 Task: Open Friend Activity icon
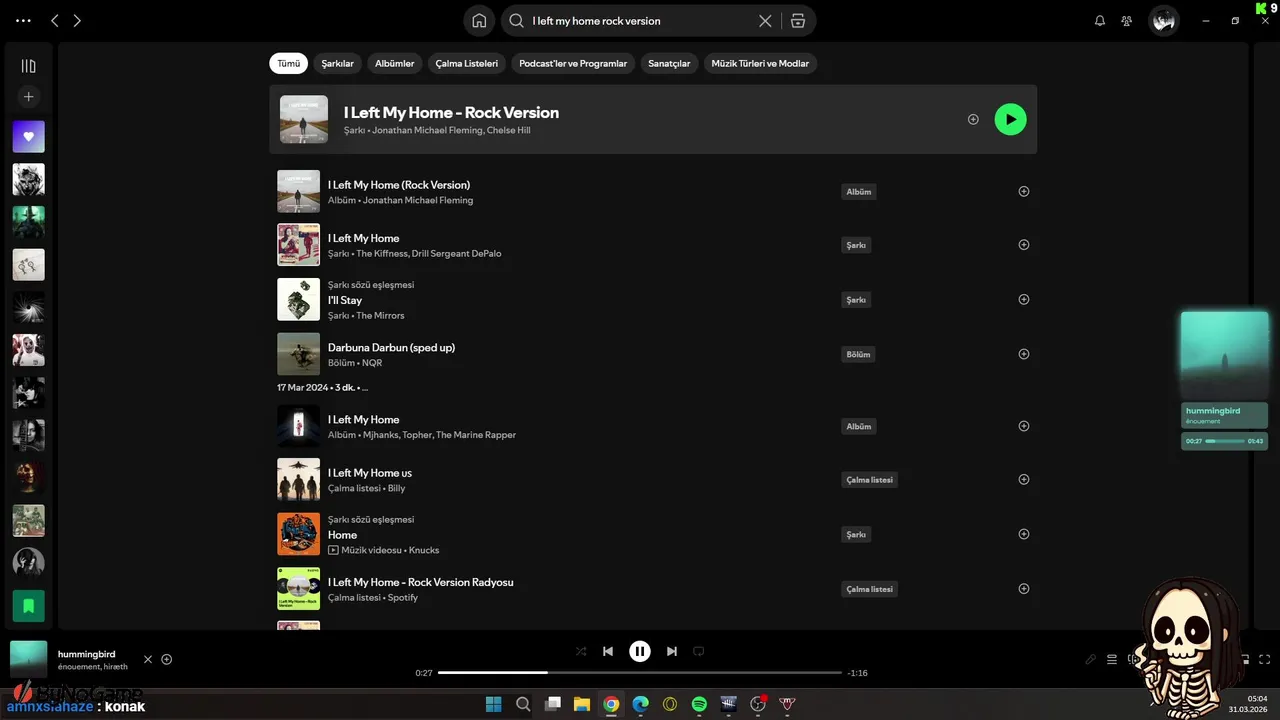click(x=1127, y=21)
